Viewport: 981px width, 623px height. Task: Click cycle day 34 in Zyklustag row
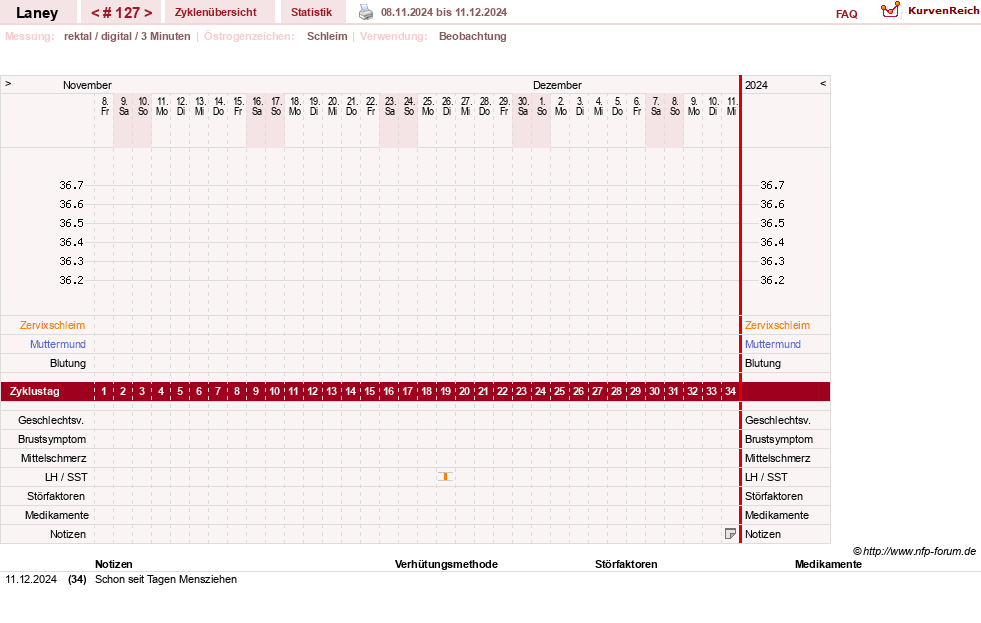[730, 391]
